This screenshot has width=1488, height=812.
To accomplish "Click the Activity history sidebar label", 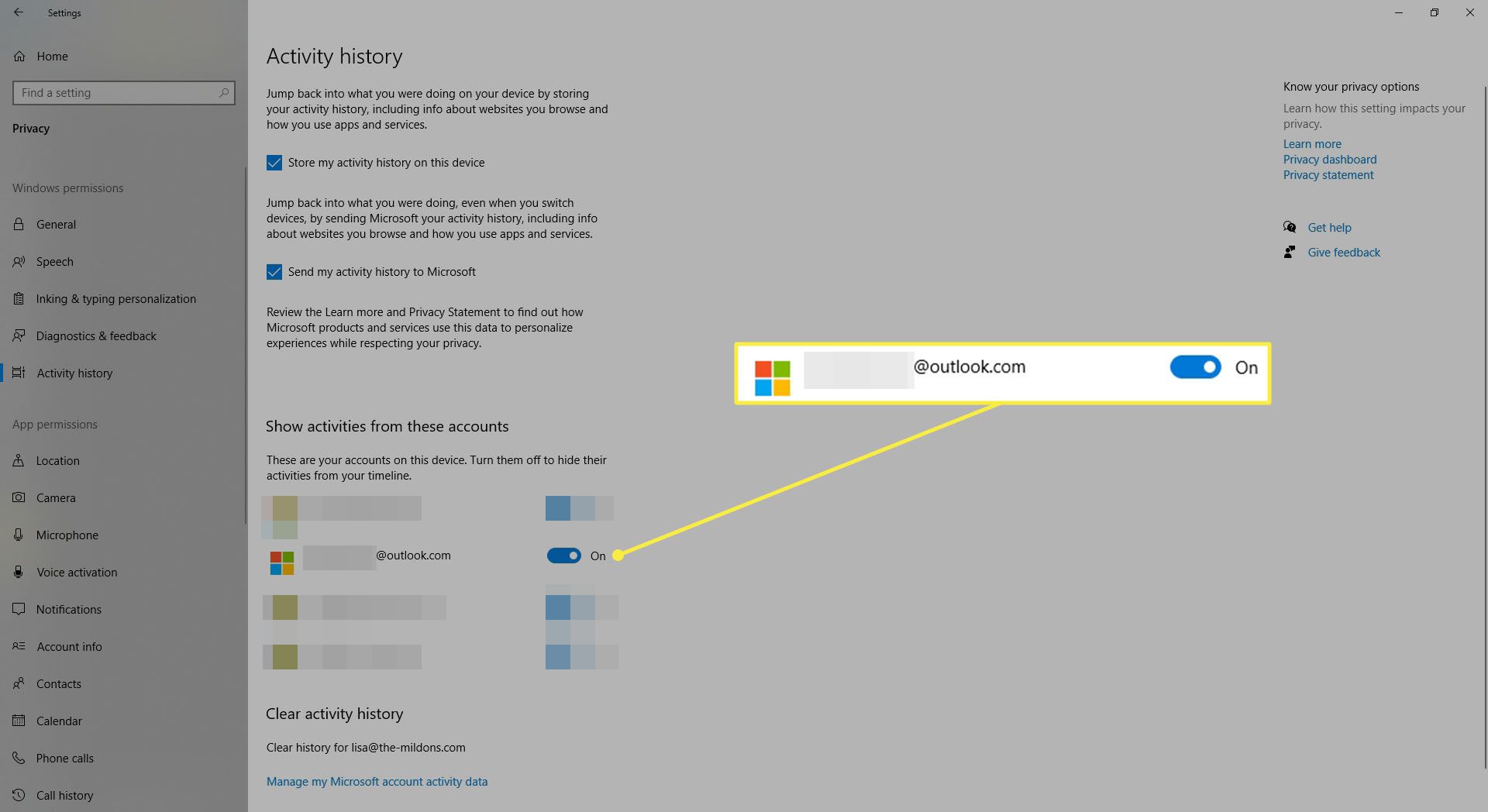I will (74, 373).
